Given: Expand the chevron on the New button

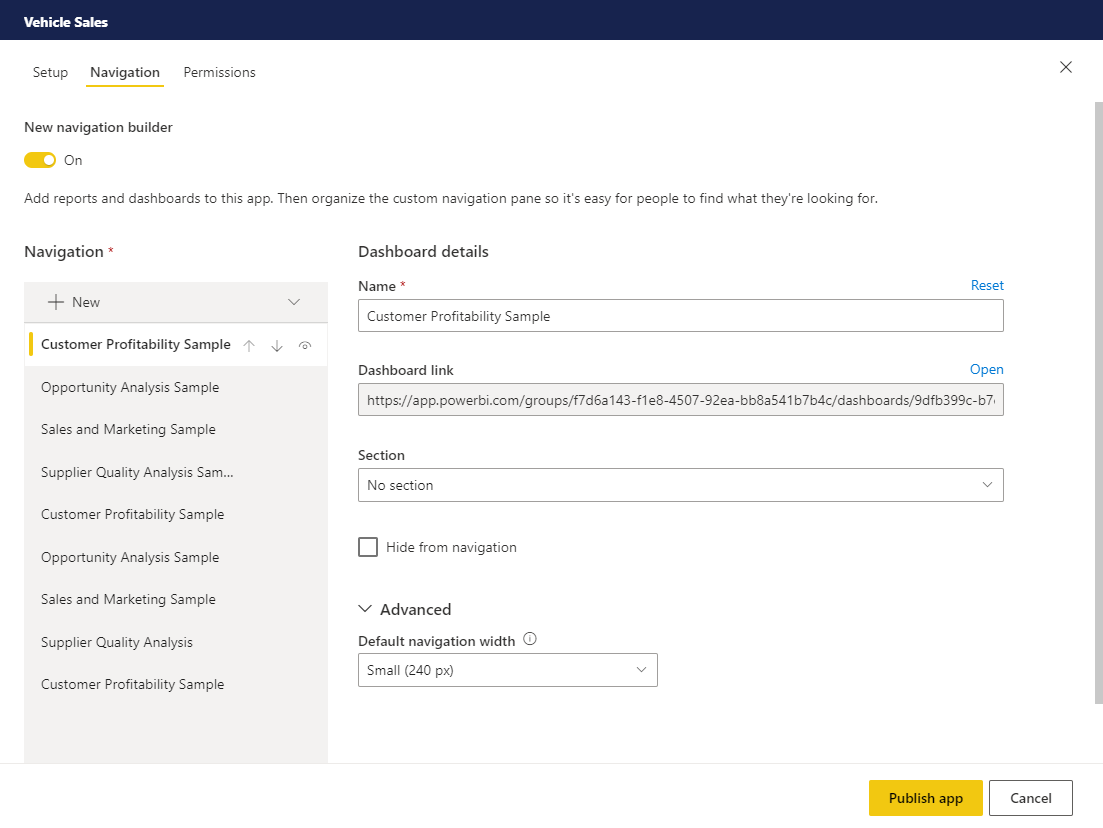Looking at the screenshot, I should (x=294, y=301).
